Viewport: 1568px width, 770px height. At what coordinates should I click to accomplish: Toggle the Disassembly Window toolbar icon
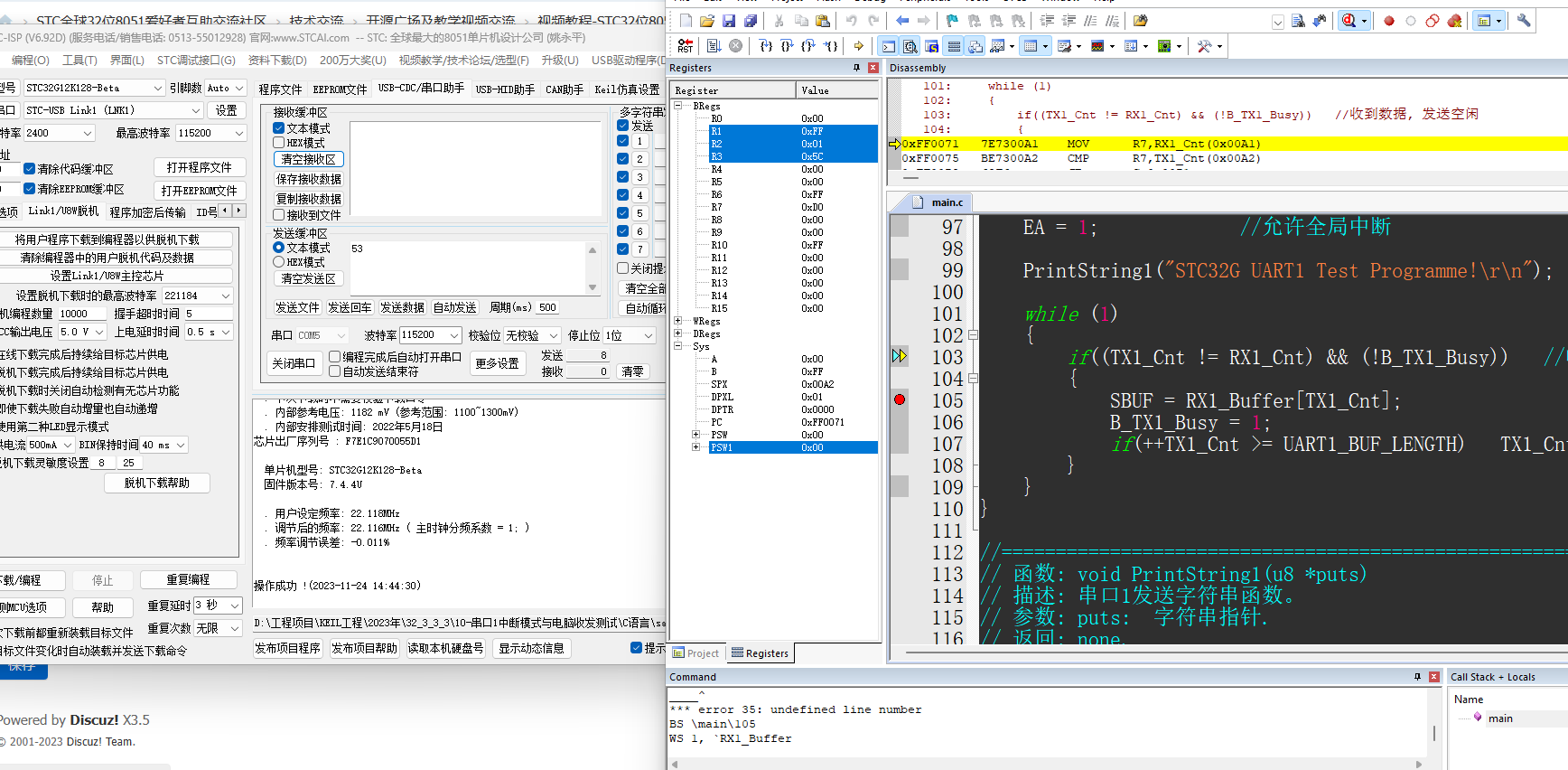(910, 46)
